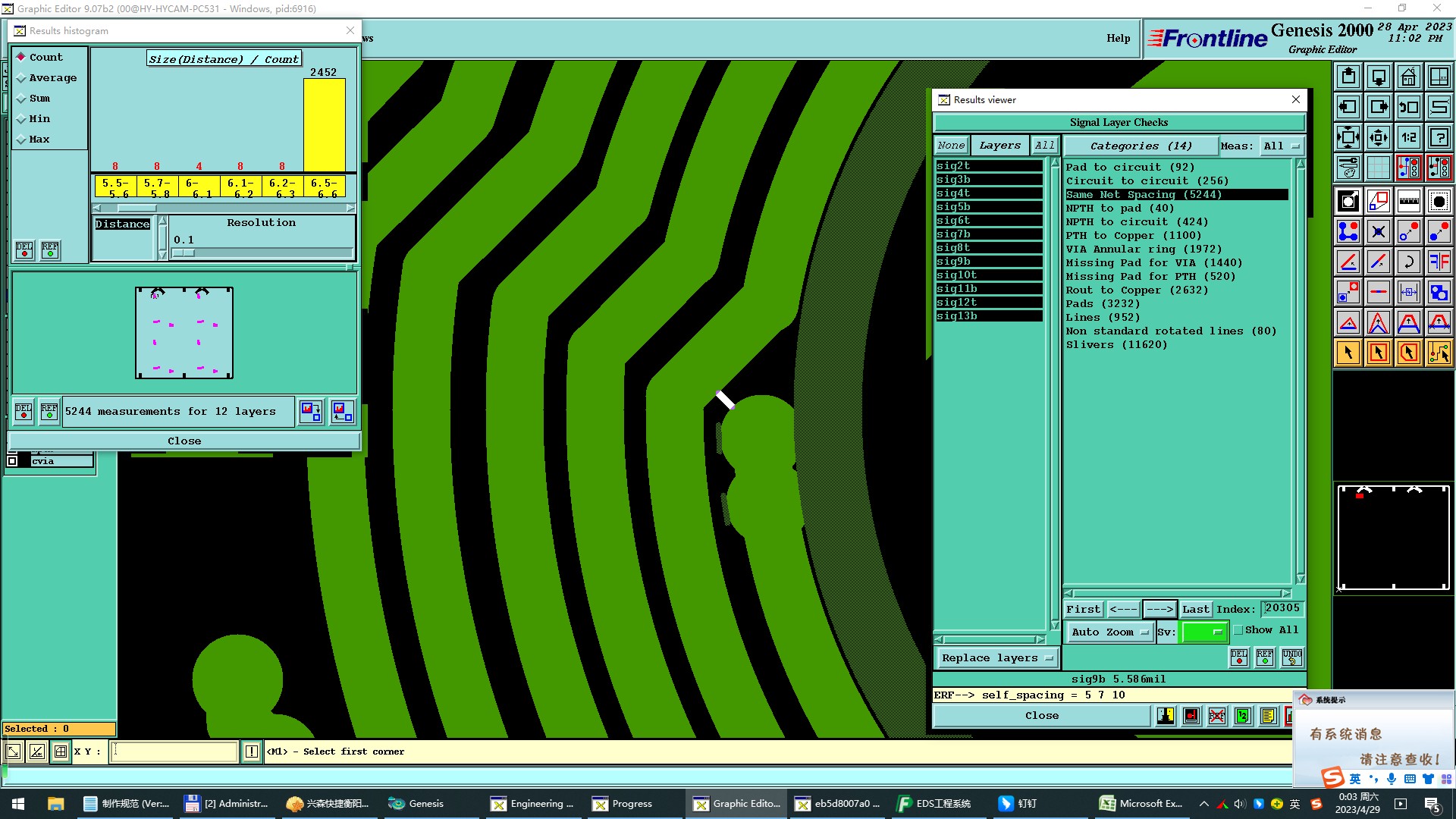
Task: Open the Genesis taskbar item
Action: point(416,804)
